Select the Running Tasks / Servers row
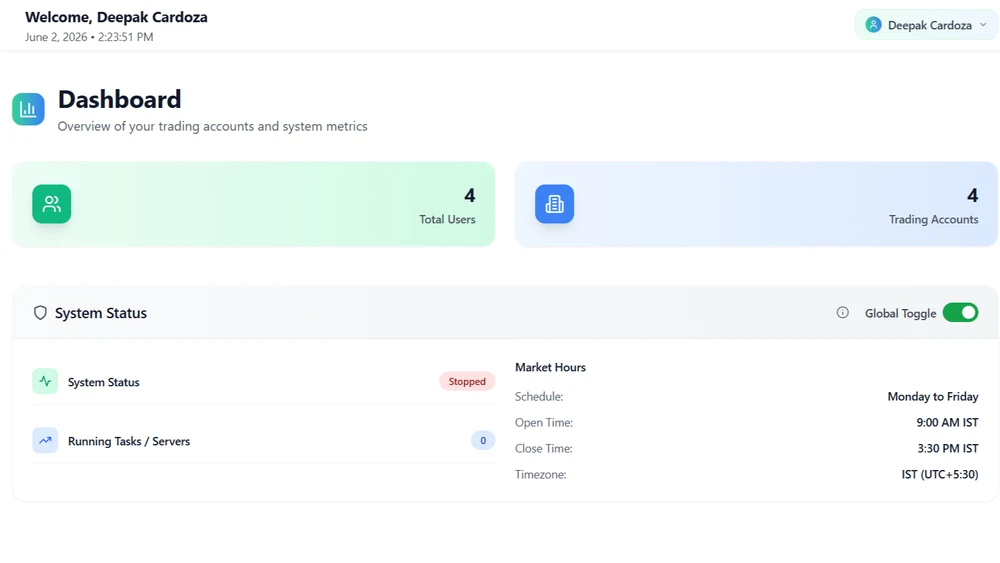This screenshot has width=1000, height=563. pyautogui.click(x=263, y=440)
